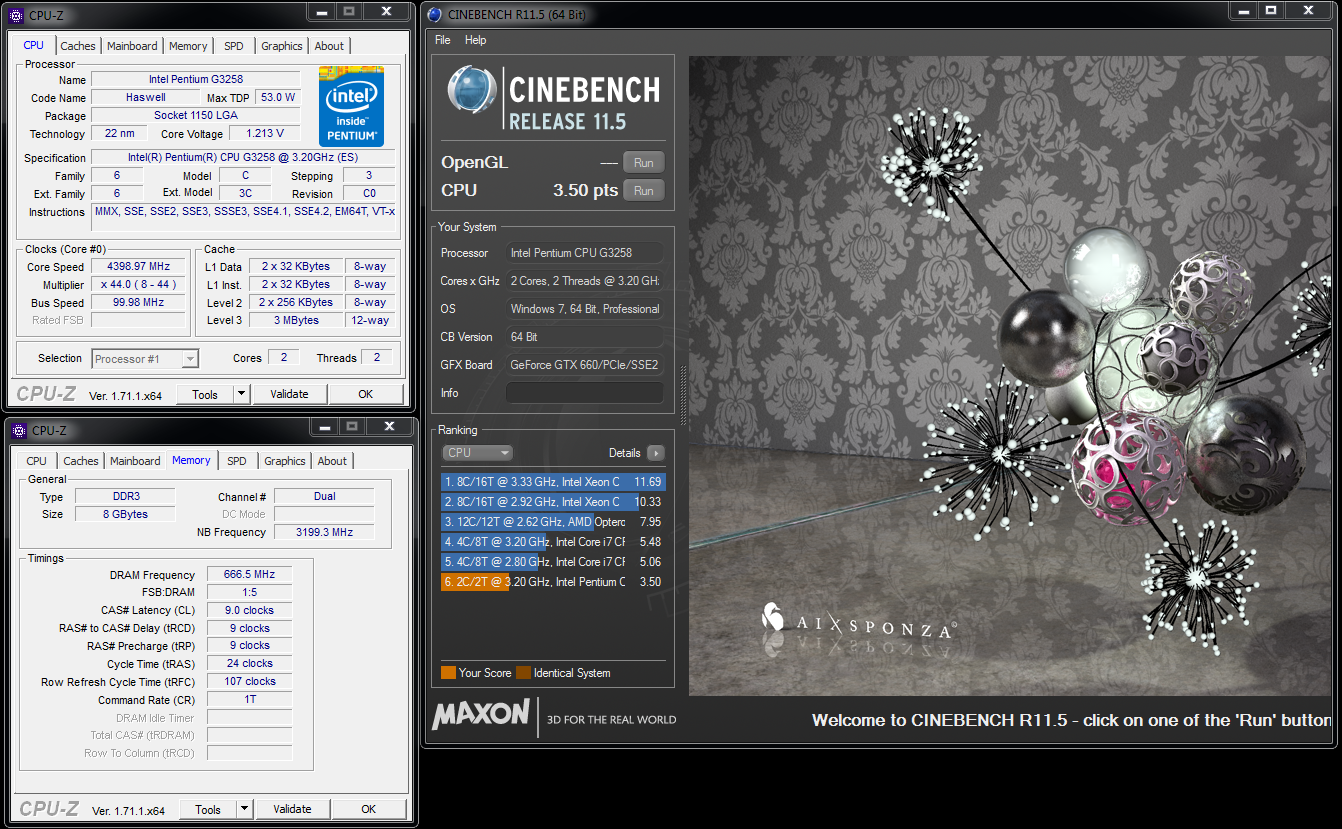This screenshot has height=829, width=1342.
Task: Click the empty Info field in Cinebench
Action: coord(584,393)
